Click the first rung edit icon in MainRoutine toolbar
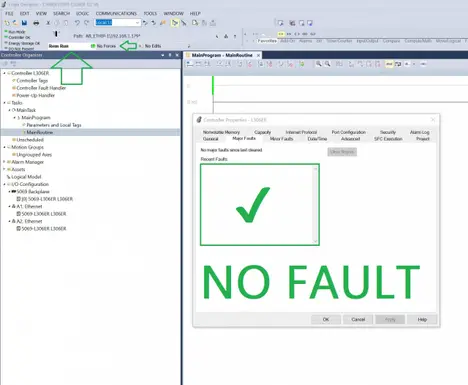 pos(190,64)
